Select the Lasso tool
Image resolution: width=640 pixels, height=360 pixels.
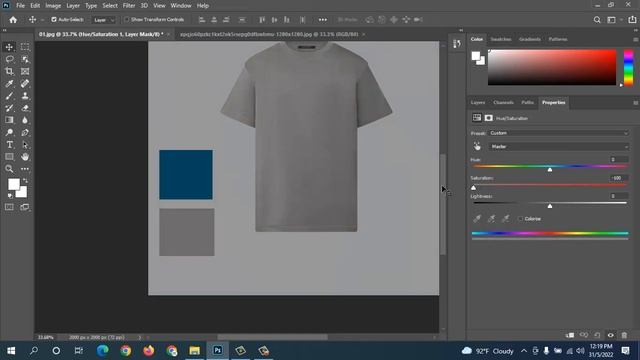pyautogui.click(x=9, y=59)
